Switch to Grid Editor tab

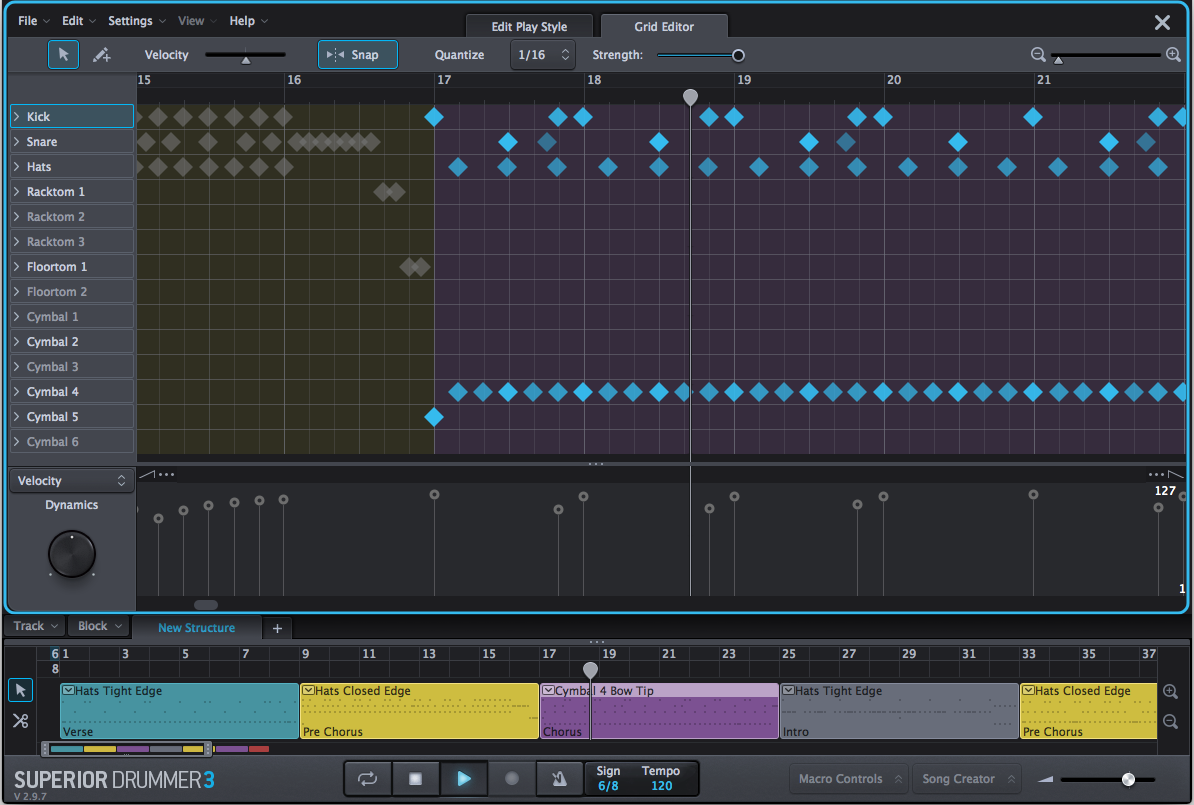(x=664, y=27)
